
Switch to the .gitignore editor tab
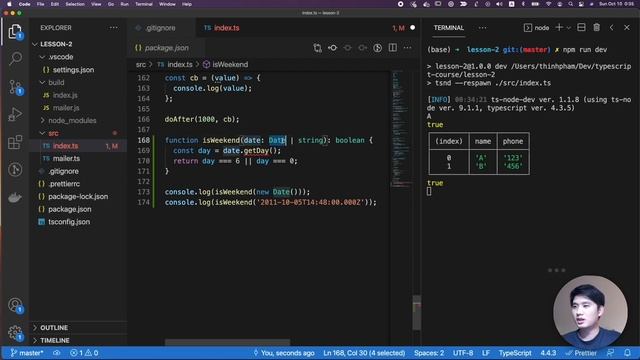(x=160, y=28)
